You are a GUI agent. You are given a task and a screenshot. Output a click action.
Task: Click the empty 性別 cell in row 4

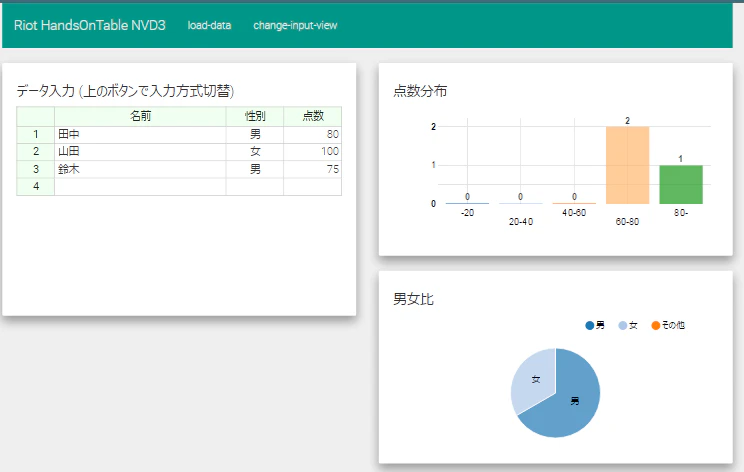[x=255, y=186]
